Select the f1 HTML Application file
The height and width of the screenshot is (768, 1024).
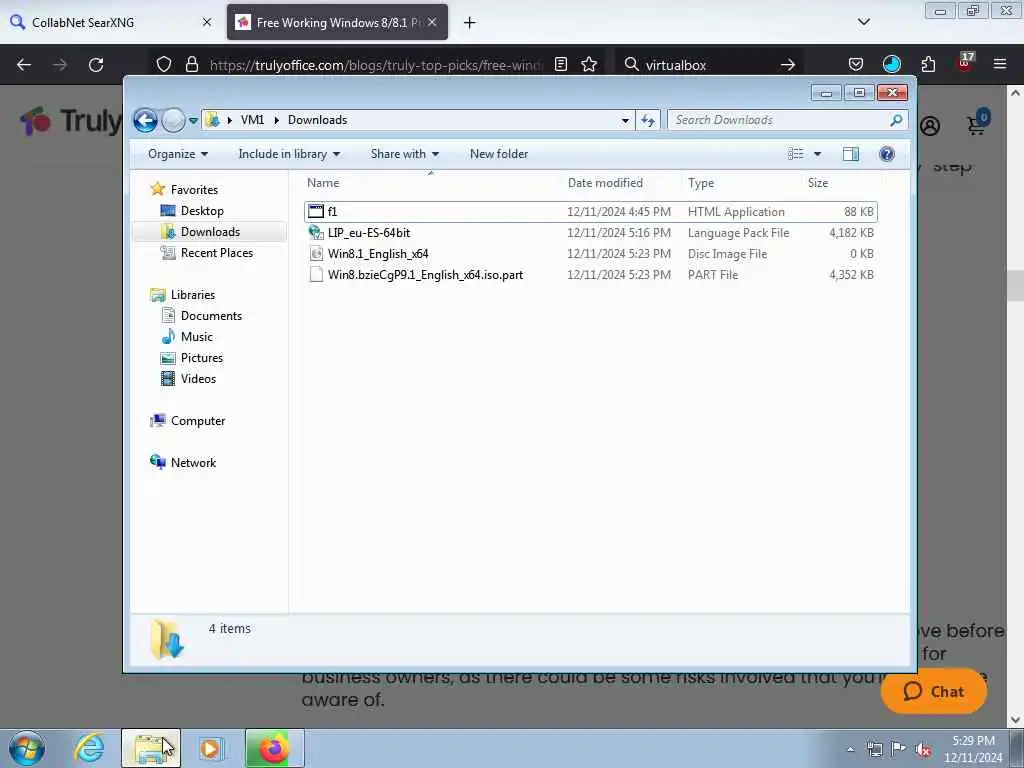(x=591, y=212)
